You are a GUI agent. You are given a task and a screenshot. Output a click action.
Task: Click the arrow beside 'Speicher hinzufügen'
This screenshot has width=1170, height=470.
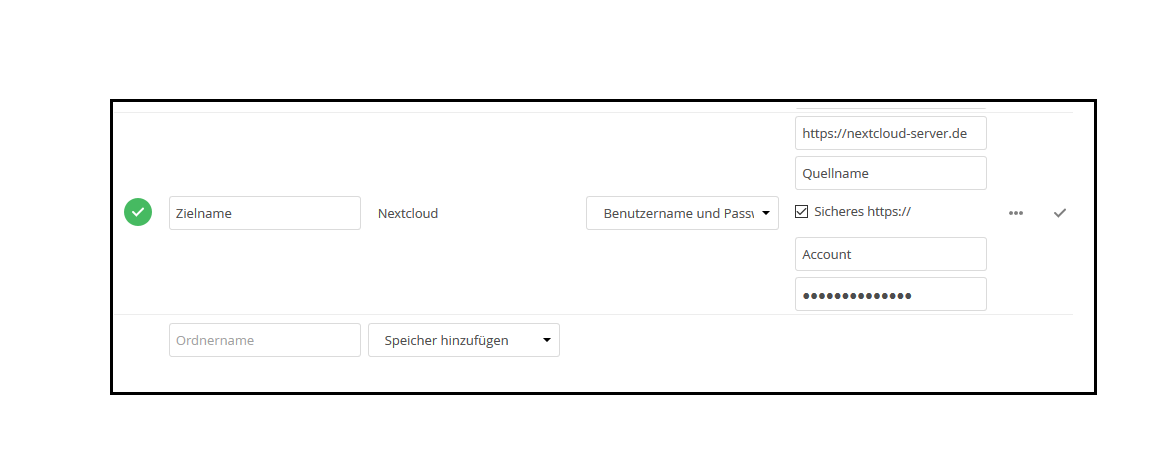pyautogui.click(x=547, y=340)
